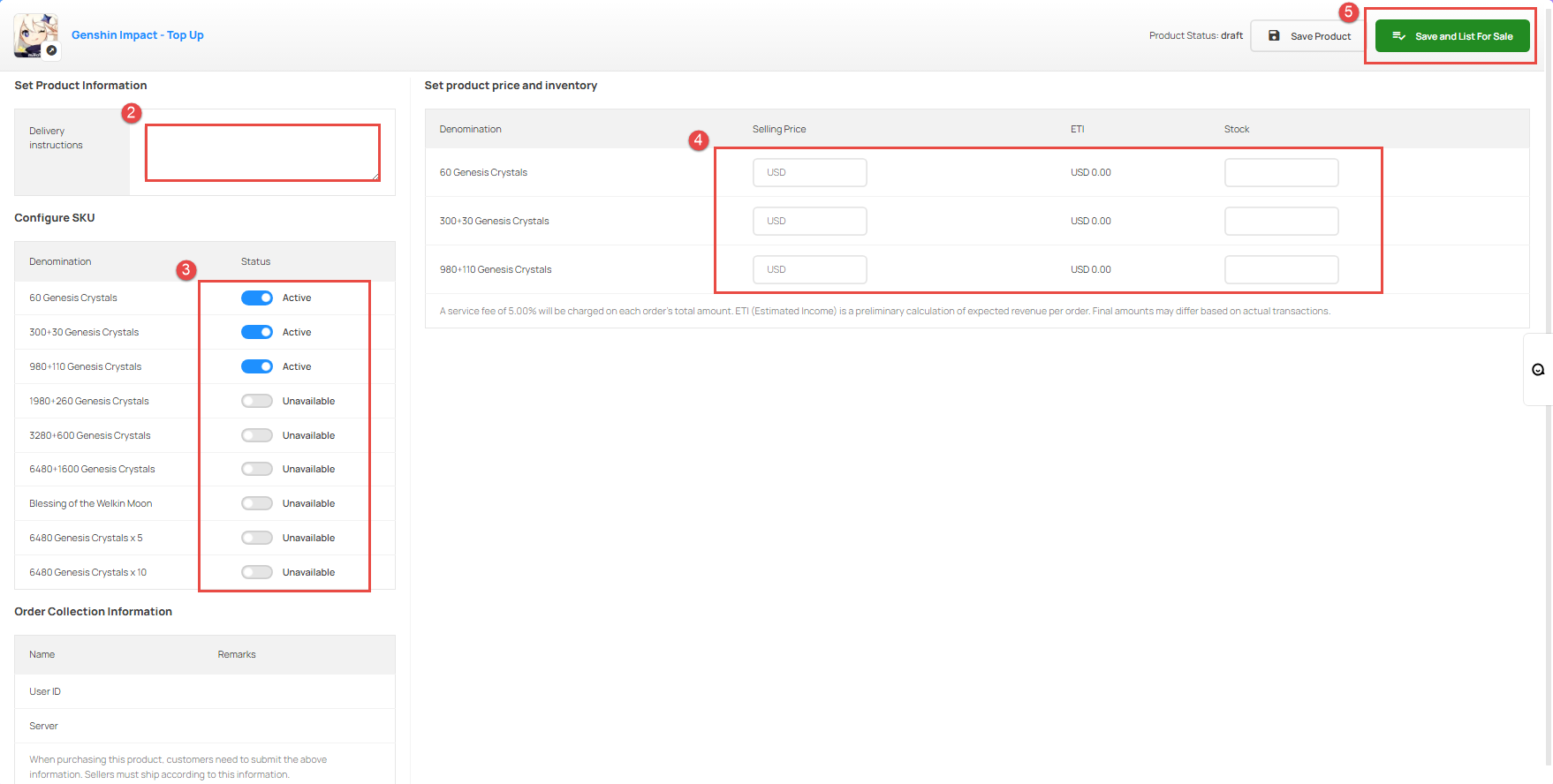
Task: Click stock field for 60 Genesis Crystals
Action: click(1282, 172)
